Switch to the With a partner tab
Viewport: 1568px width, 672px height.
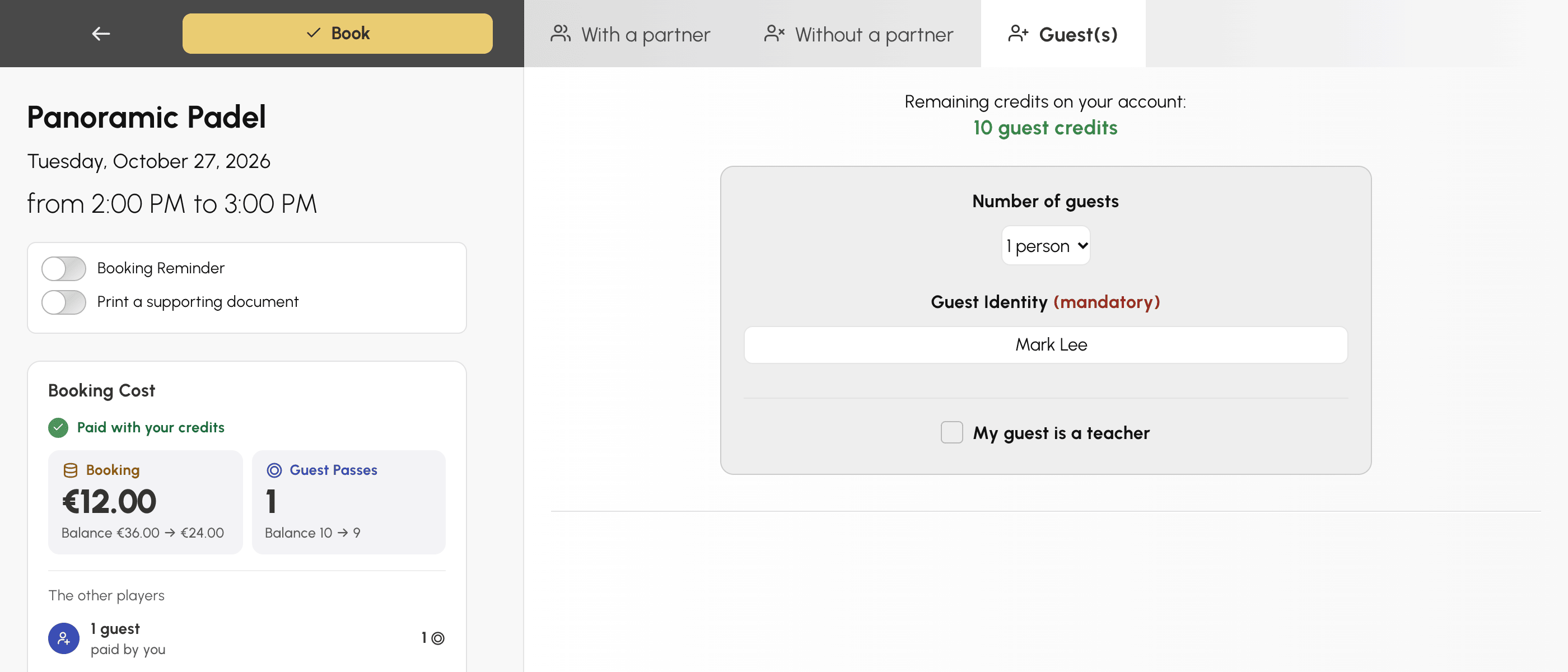(x=630, y=34)
